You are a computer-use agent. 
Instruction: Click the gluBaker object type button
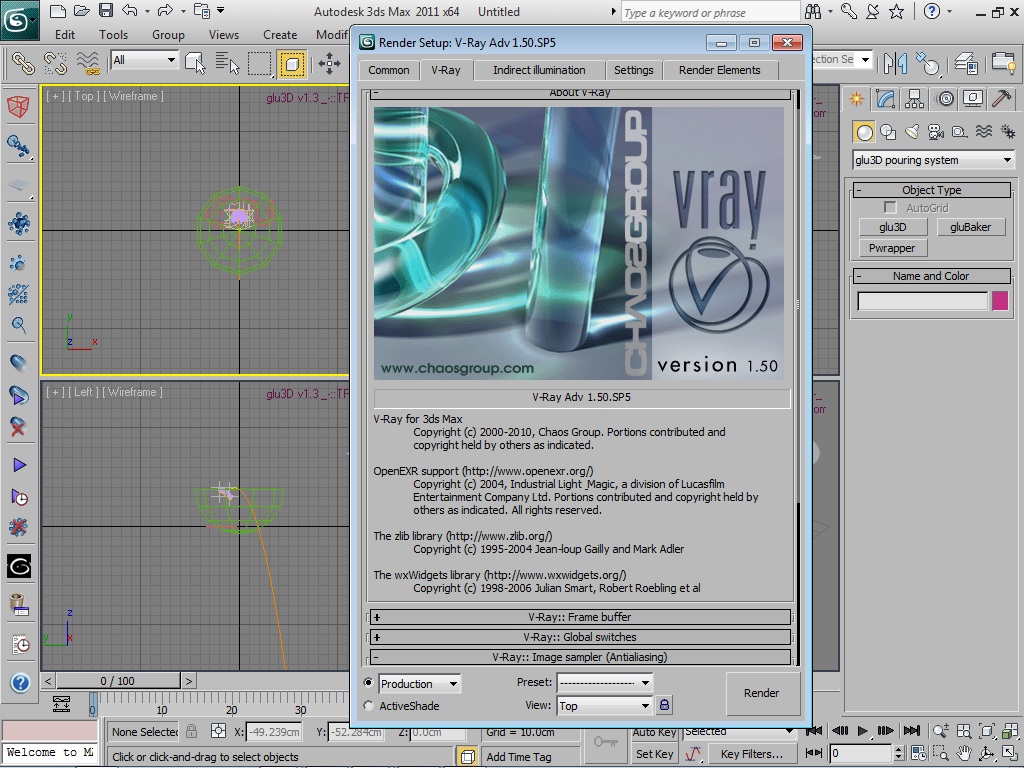pos(970,227)
